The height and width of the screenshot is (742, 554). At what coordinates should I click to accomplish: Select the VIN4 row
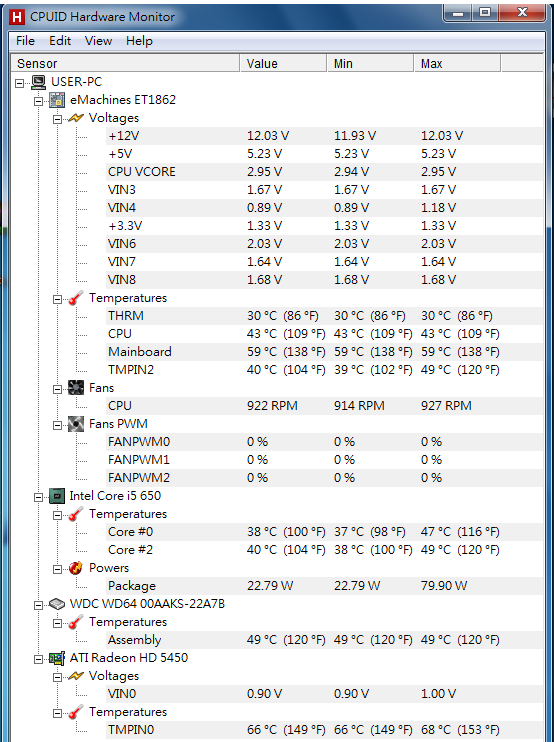click(325, 208)
